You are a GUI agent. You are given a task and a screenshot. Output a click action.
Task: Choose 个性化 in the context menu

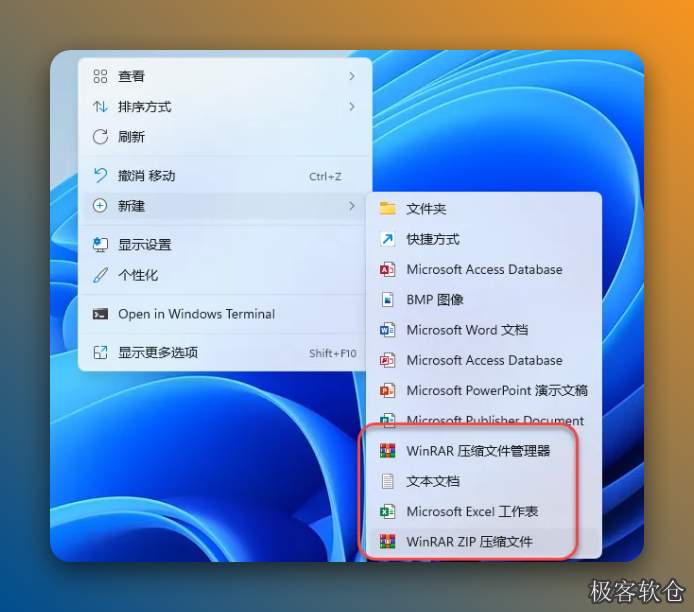click(x=225, y=275)
